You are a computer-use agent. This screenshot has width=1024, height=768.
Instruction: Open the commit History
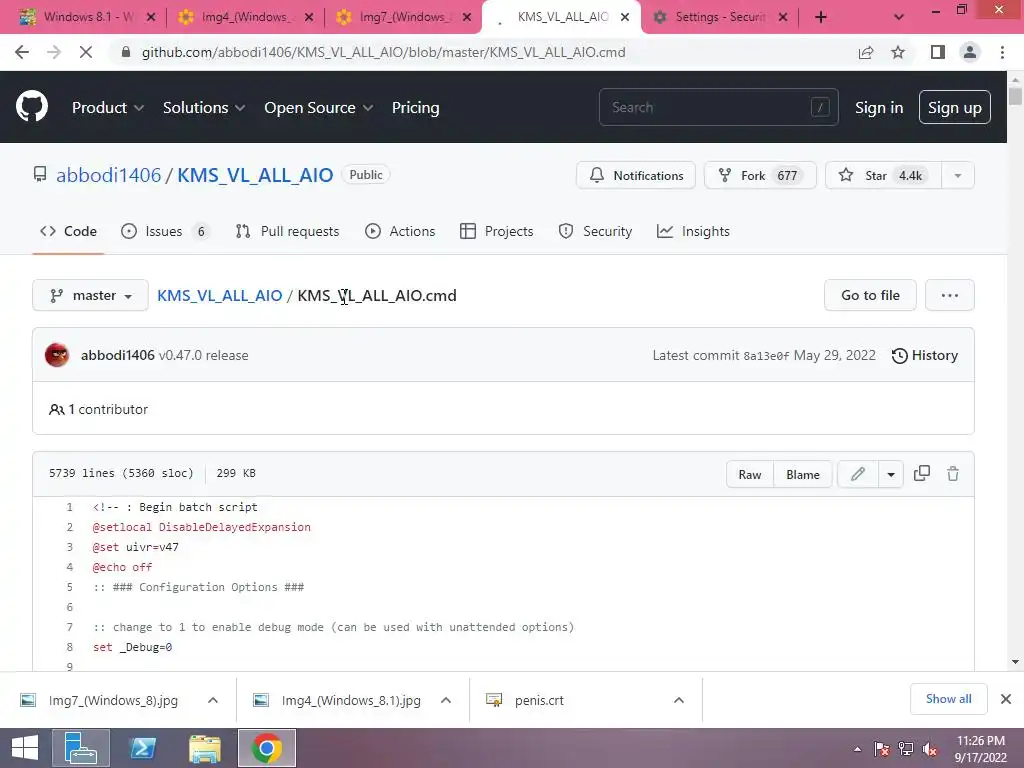coord(925,355)
